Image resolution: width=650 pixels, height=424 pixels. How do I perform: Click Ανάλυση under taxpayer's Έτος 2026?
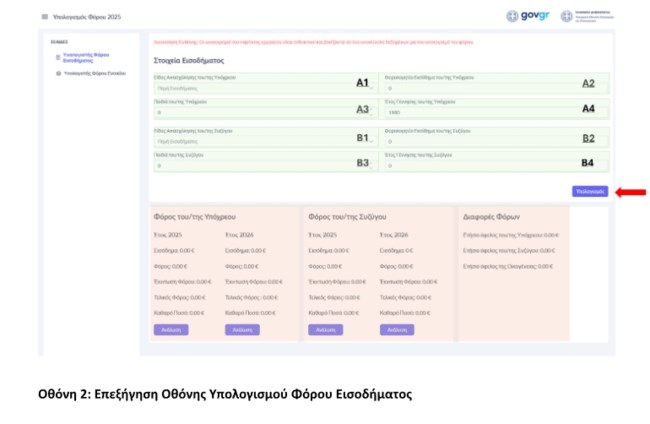pyautogui.click(x=241, y=329)
